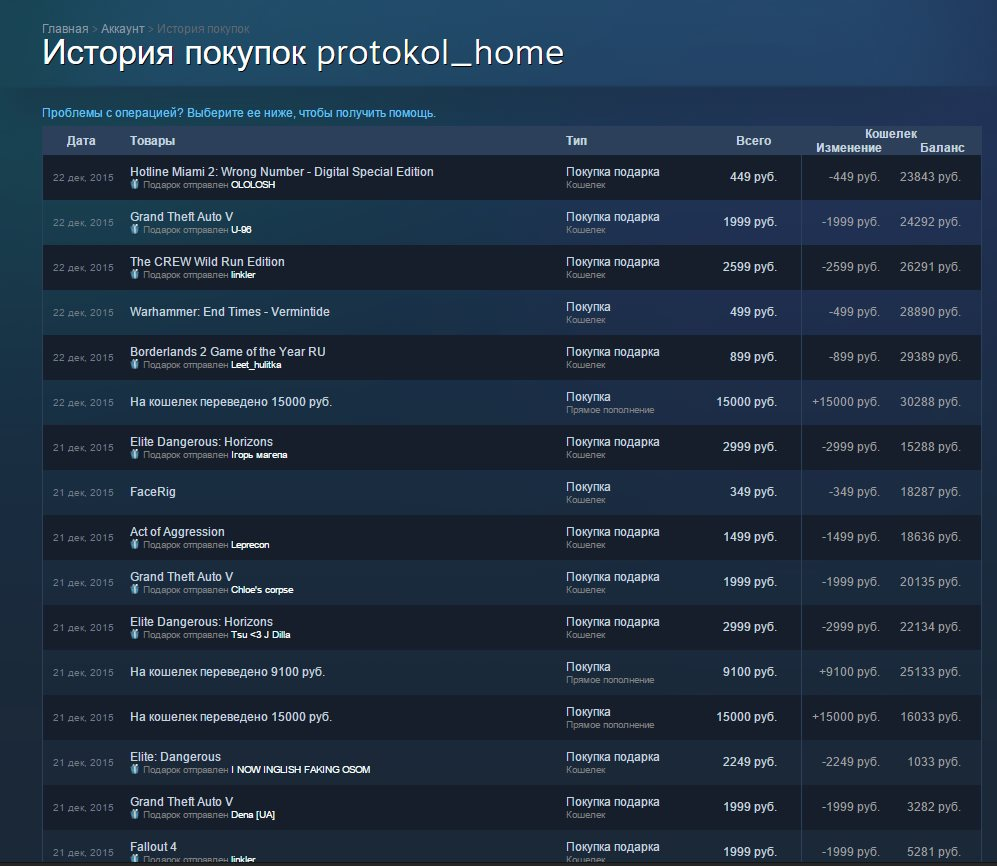Open Аккаунт breadcrumb link

[123, 29]
